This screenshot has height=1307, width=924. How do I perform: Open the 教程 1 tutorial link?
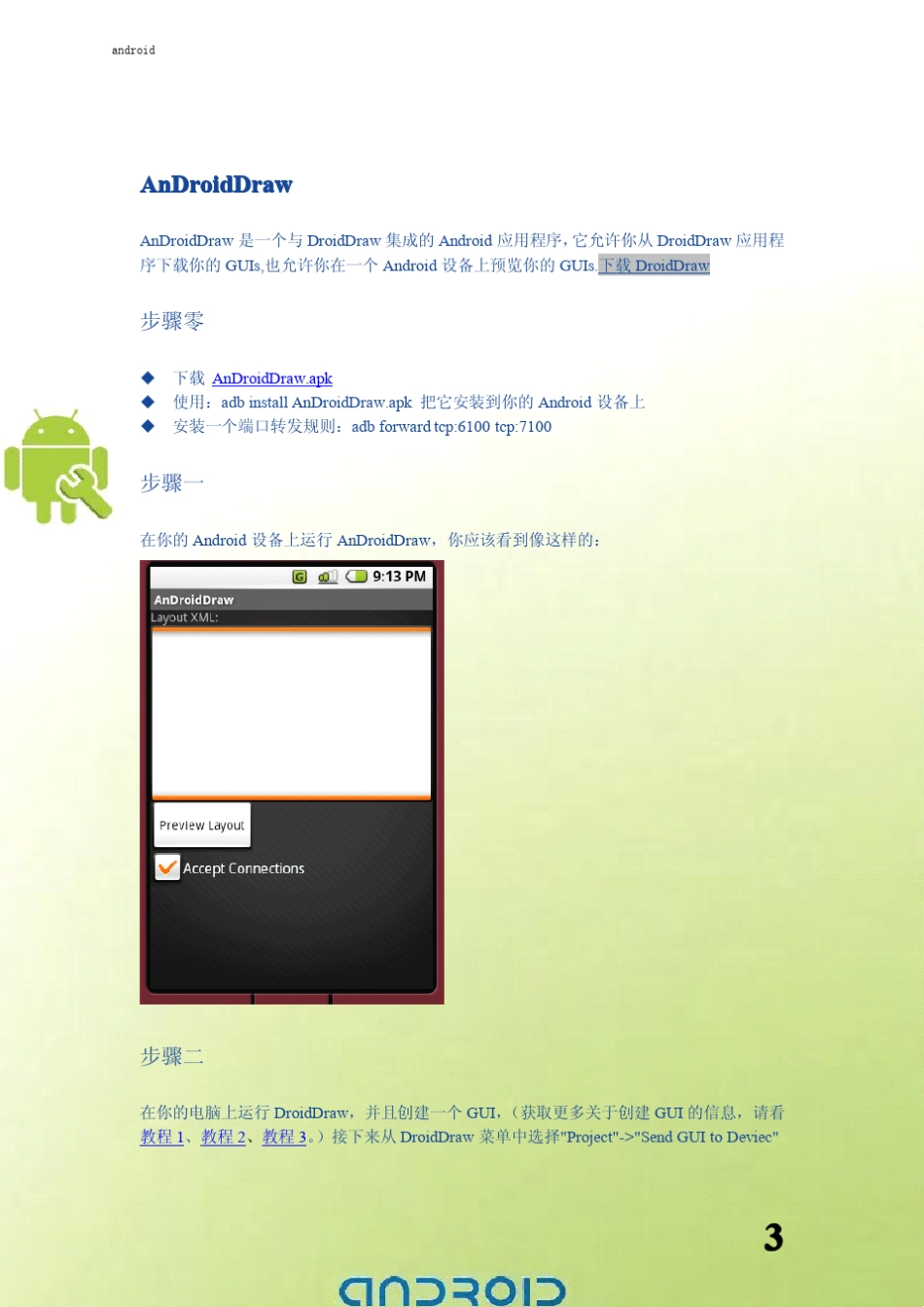click(x=161, y=1137)
